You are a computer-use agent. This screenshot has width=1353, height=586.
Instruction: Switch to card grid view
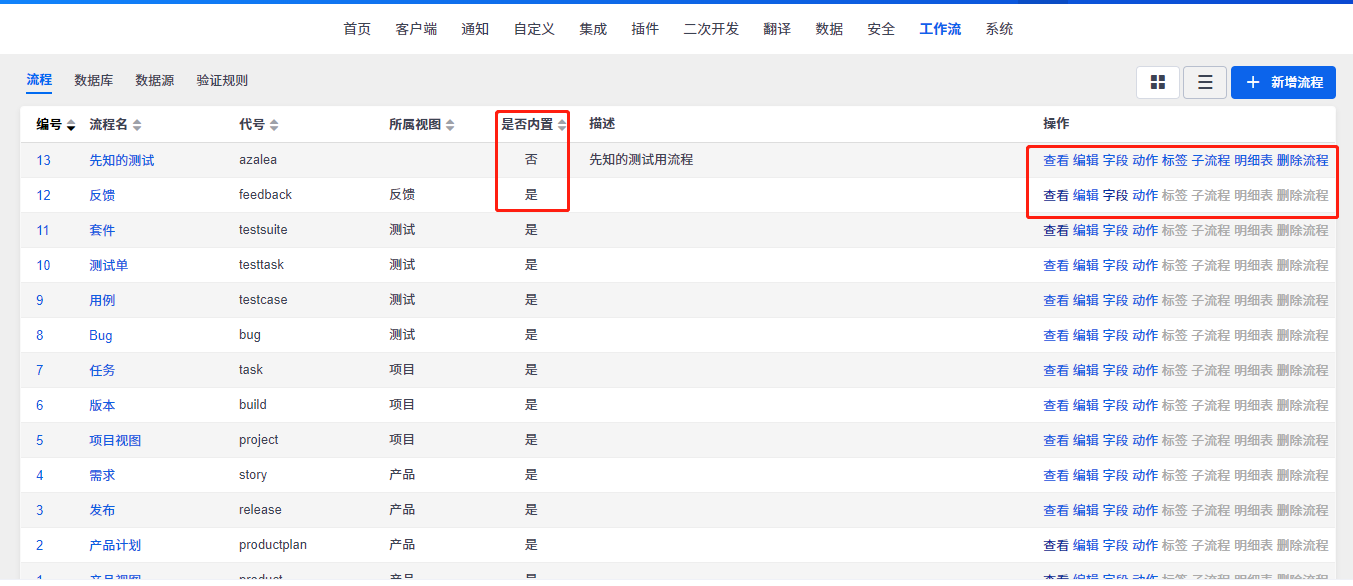pos(1158,83)
